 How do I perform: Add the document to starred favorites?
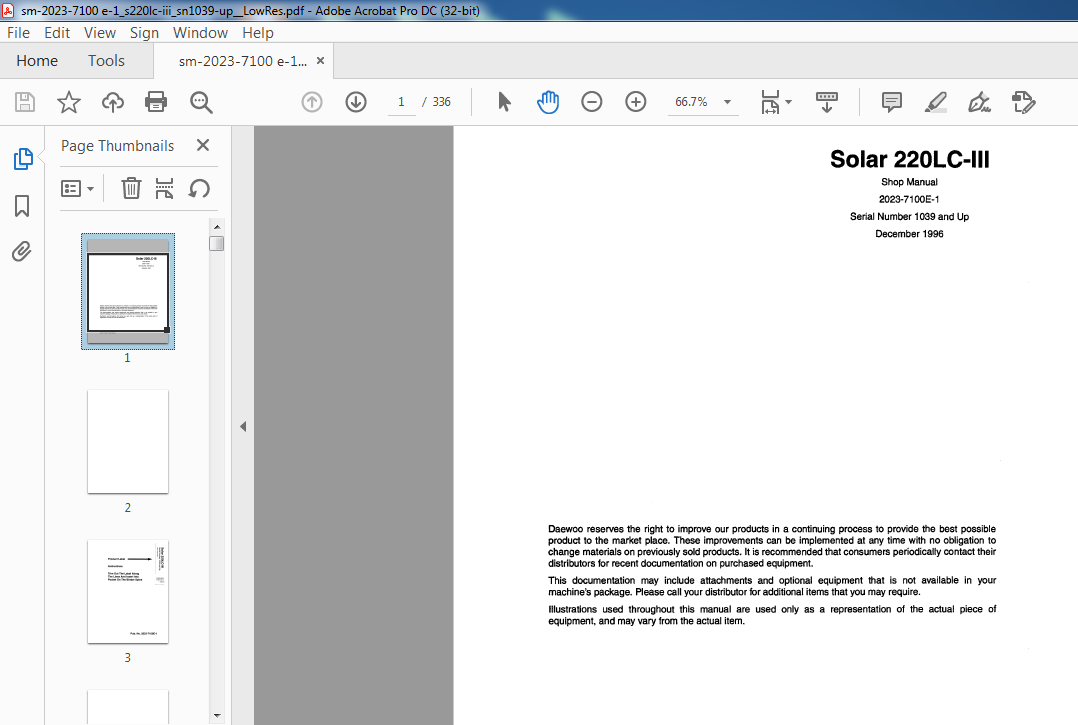click(x=69, y=102)
